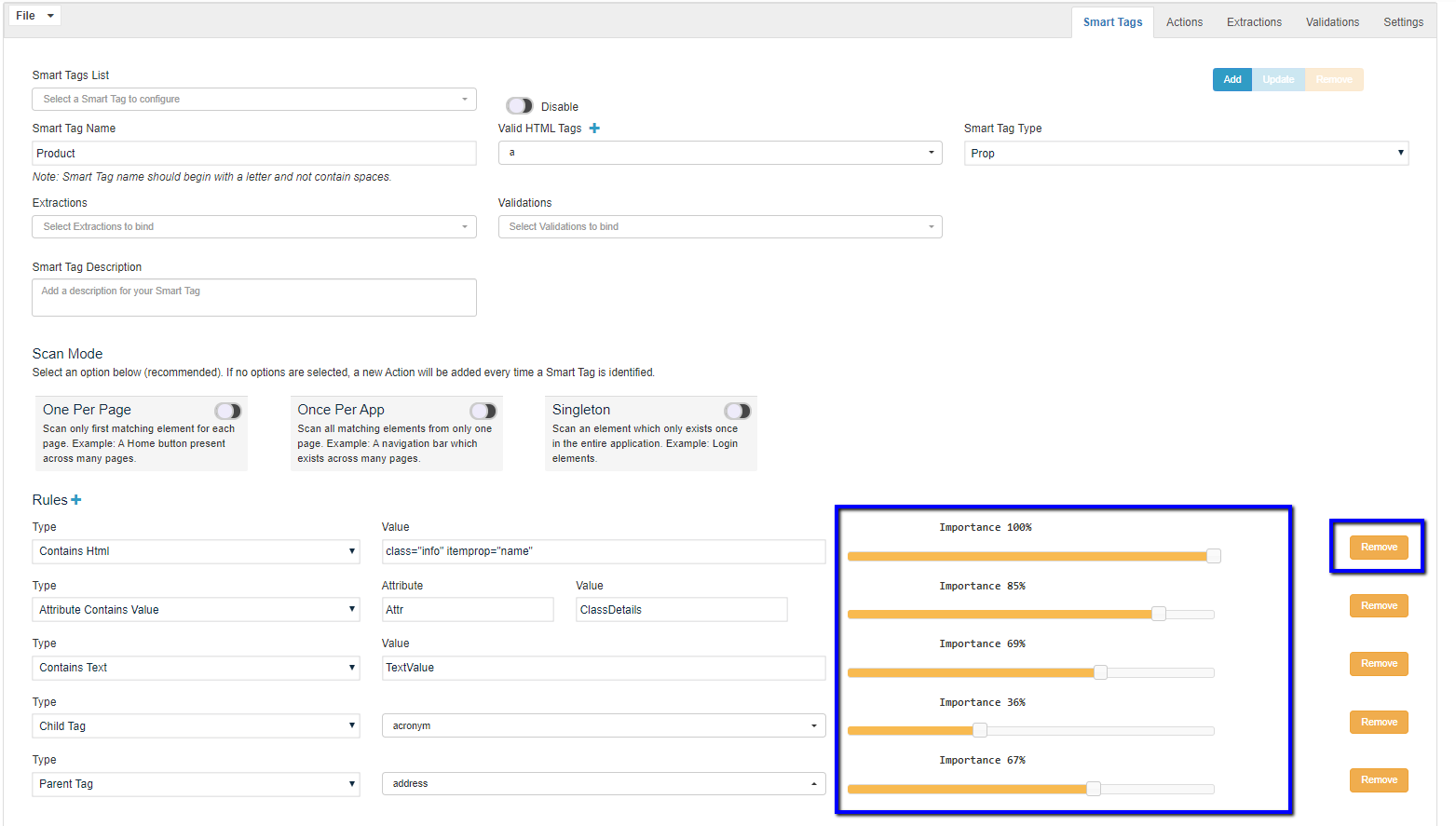The image size is (1456, 826).
Task: Open Parent Tag rule type dropdown
Action: [x=197, y=784]
